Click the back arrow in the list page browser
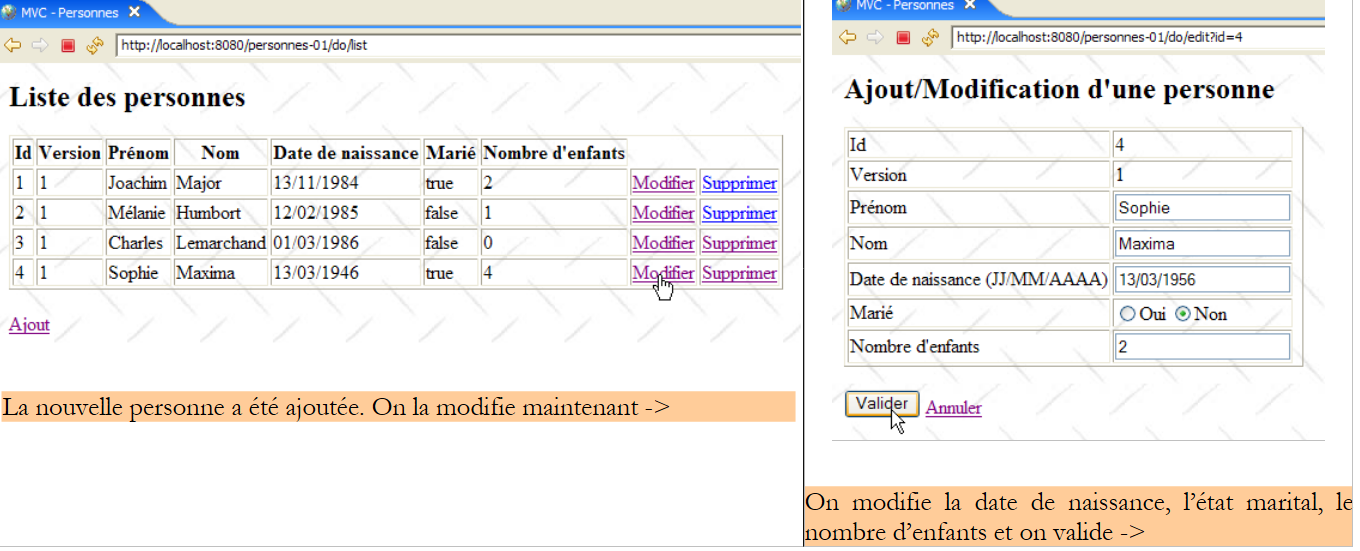1360x551 pixels. tap(13, 45)
